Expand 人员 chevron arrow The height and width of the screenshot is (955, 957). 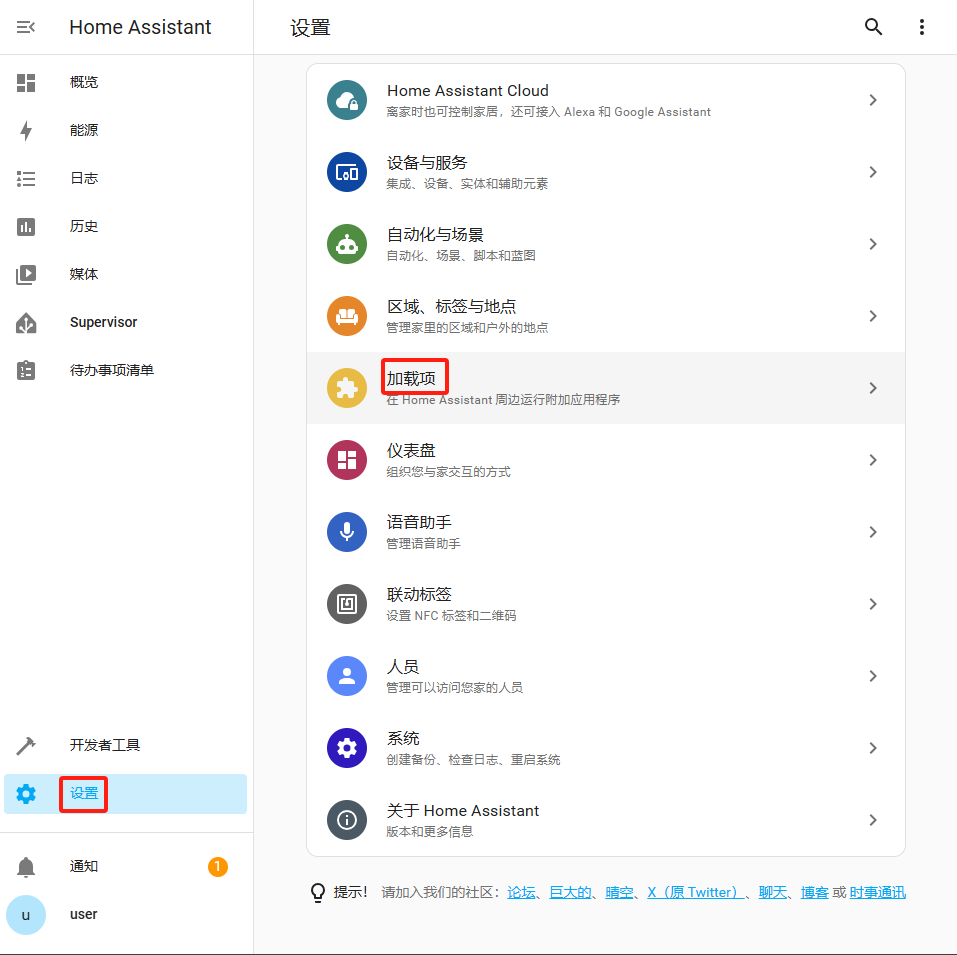(x=873, y=676)
